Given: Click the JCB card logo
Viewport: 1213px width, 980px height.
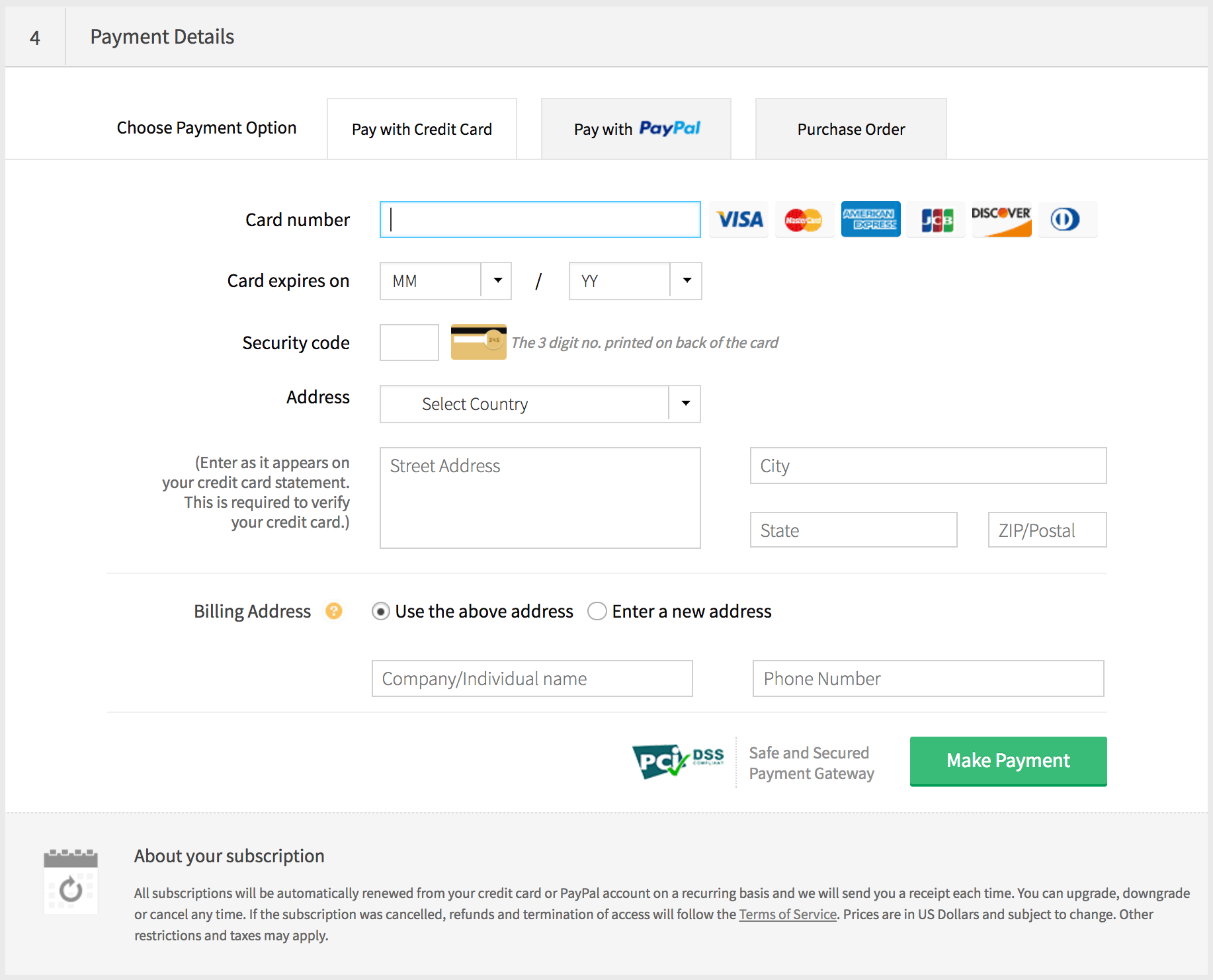Looking at the screenshot, I should 937,220.
